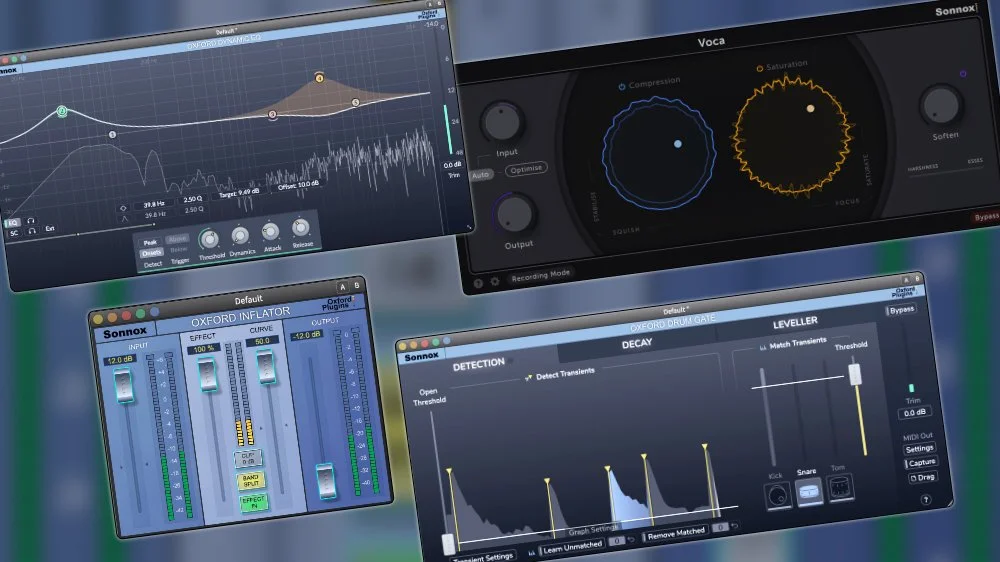Viewport: 1000px width, 562px height.
Task: Click the 39.8 Hz frequency field in Dynamic EQ
Action: (x=154, y=205)
